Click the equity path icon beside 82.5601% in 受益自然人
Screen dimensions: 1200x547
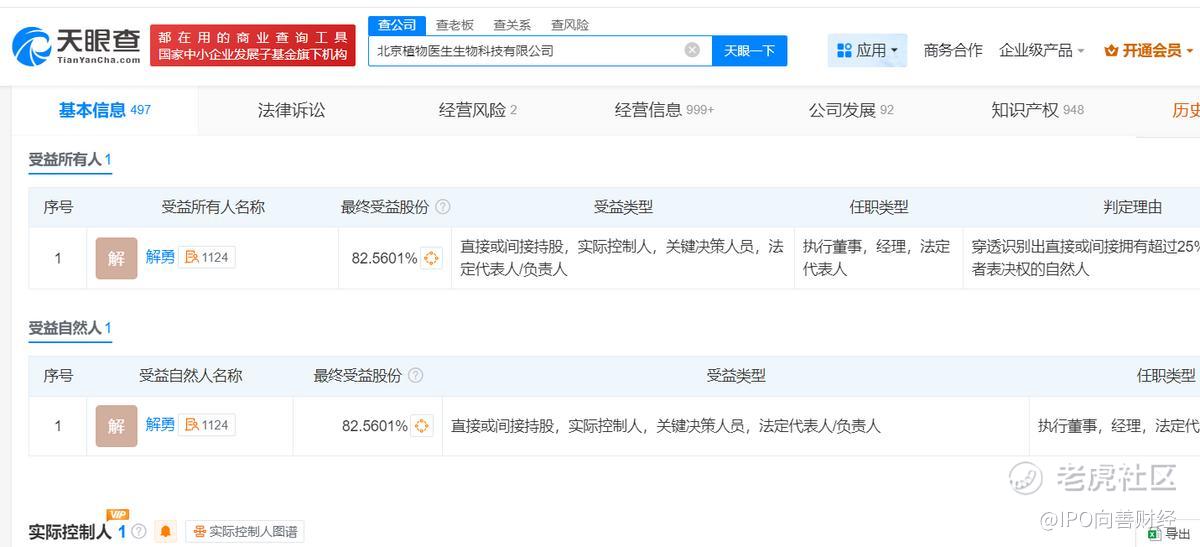click(x=422, y=426)
